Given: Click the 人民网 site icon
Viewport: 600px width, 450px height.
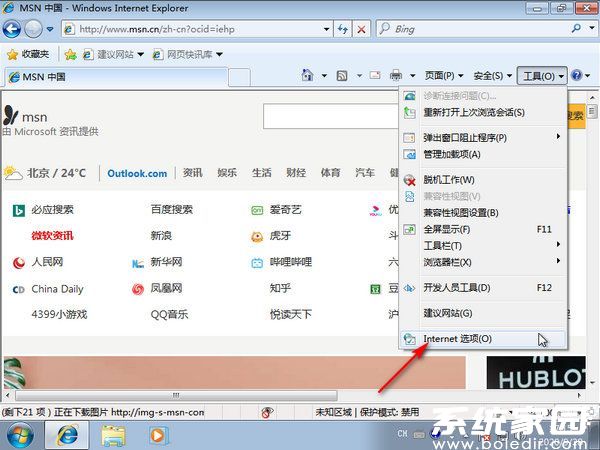Looking at the screenshot, I should point(19,263).
